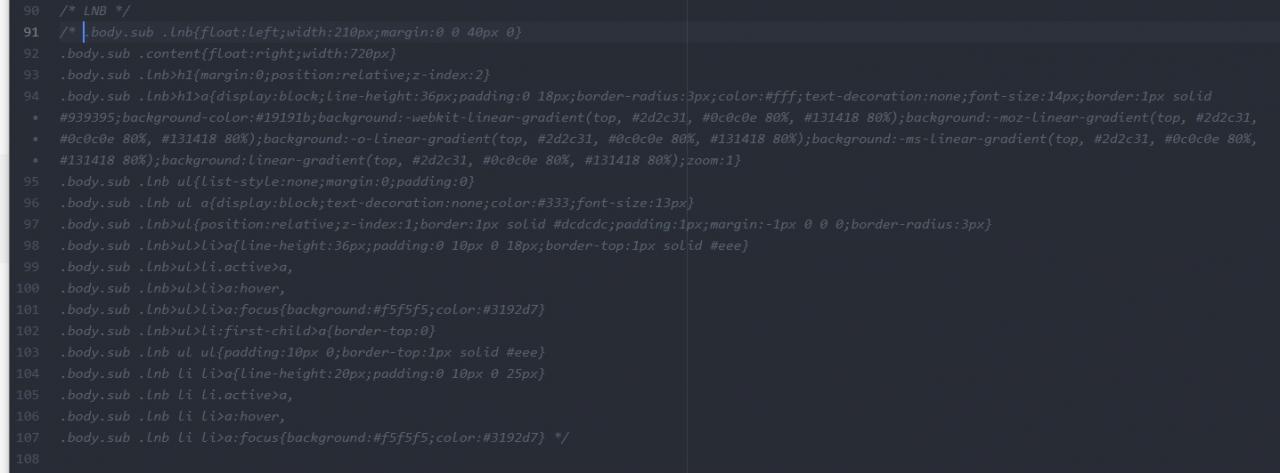Select line number 94 in the gutter
1280x473 pixels.
[30, 96]
